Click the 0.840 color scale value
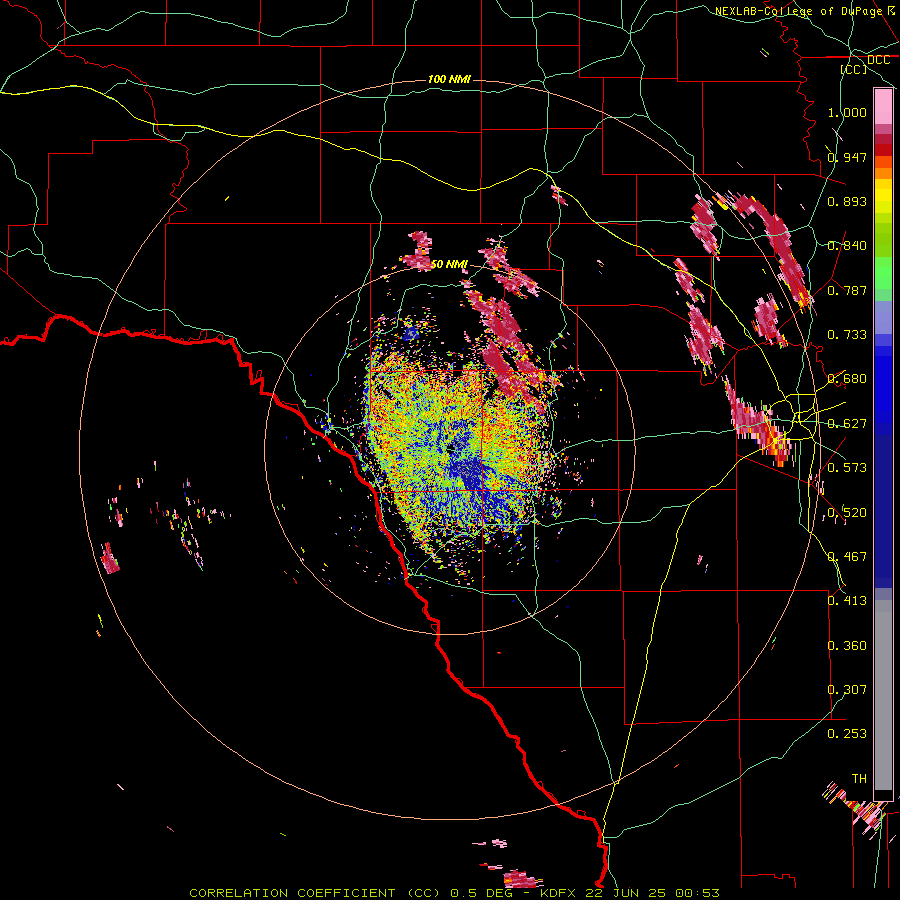This screenshot has height=900, width=900. pos(847,246)
